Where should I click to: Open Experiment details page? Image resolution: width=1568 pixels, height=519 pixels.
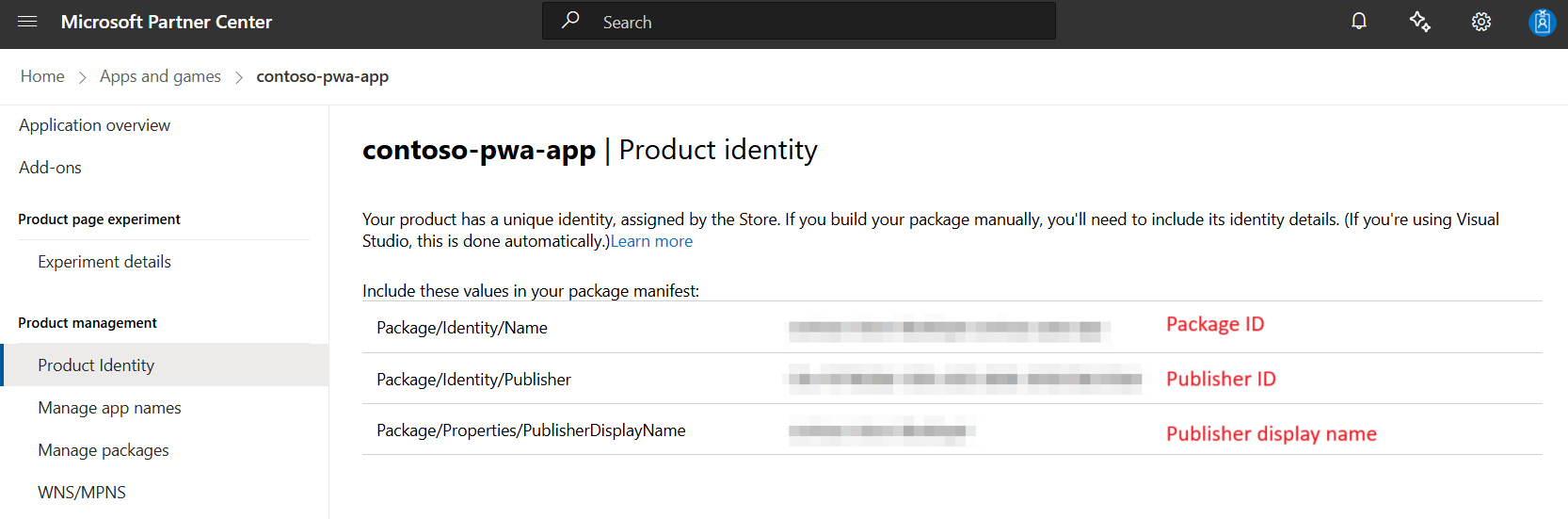[104, 262]
